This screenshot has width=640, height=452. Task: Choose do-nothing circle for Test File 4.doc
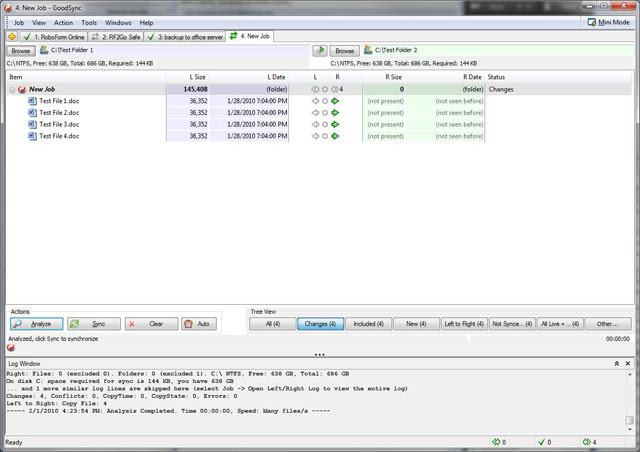coord(325,136)
